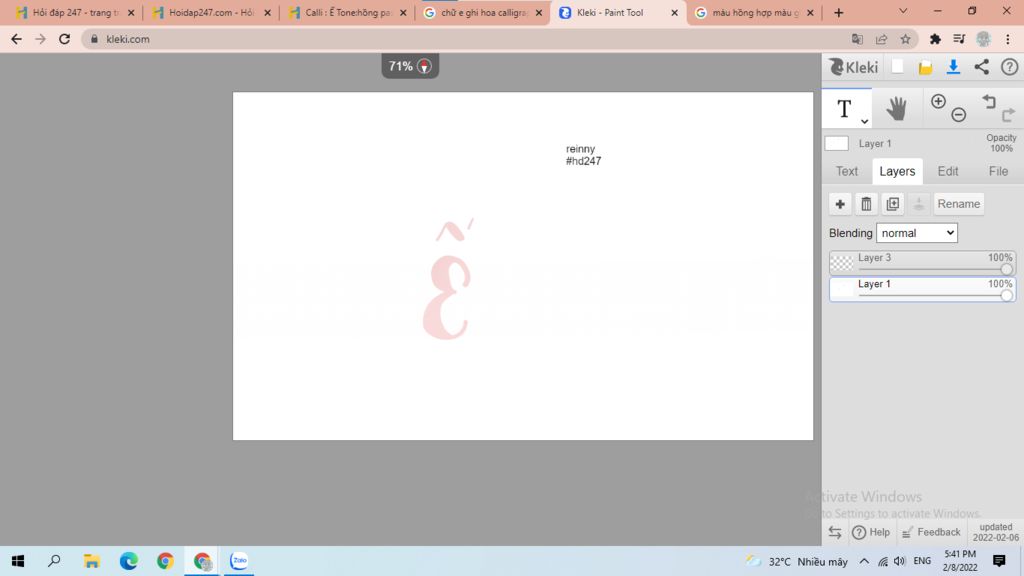The width and height of the screenshot is (1024, 576).
Task: Click Layer 3 thumbnail preview
Action: (842, 263)
